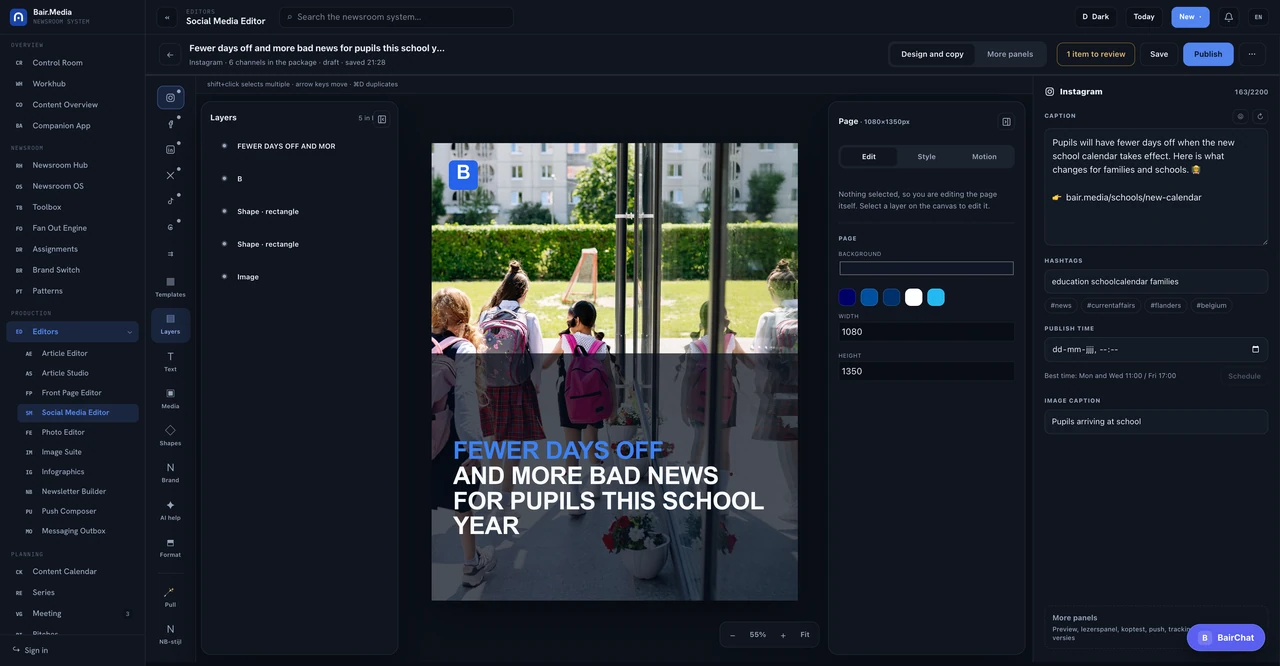Collapse the Page properties panel
The image size is (1280, 666).
coord(1006,122)
